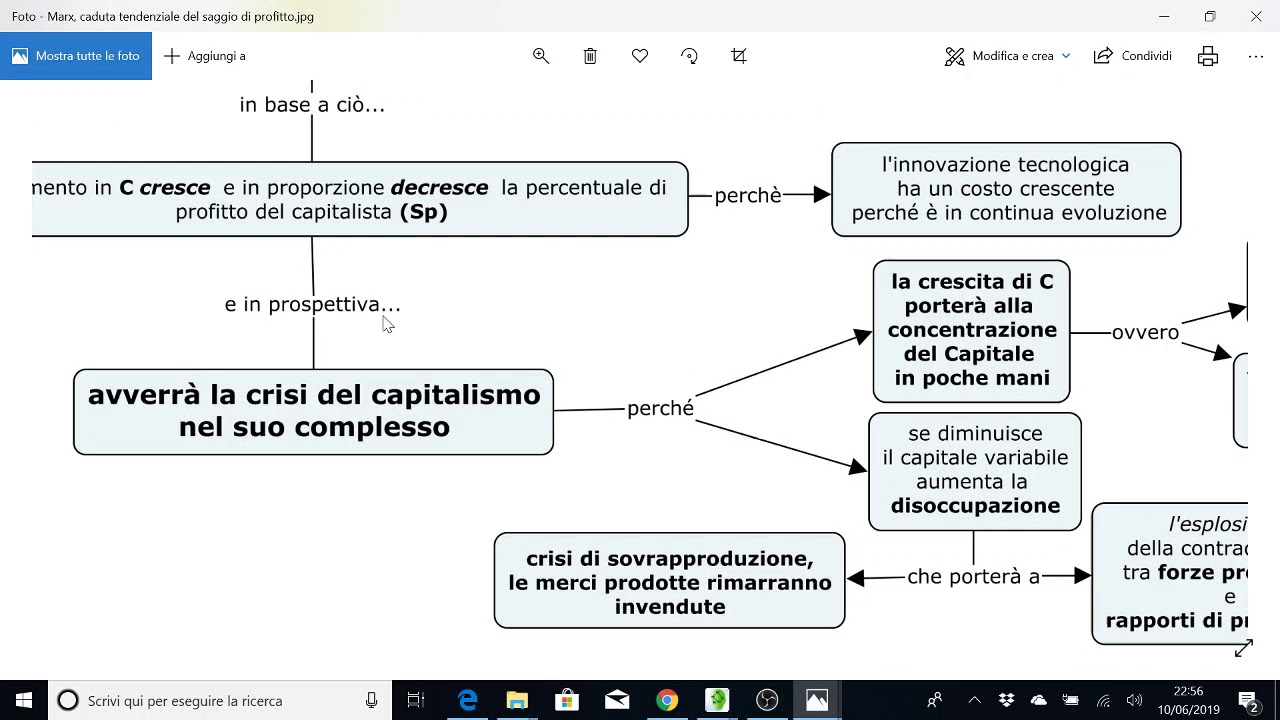This screenshot has width=1280, height=720.
Task: Click the 'profitto del capitalista (Sp)' box
Action: [x=360, y=199]
